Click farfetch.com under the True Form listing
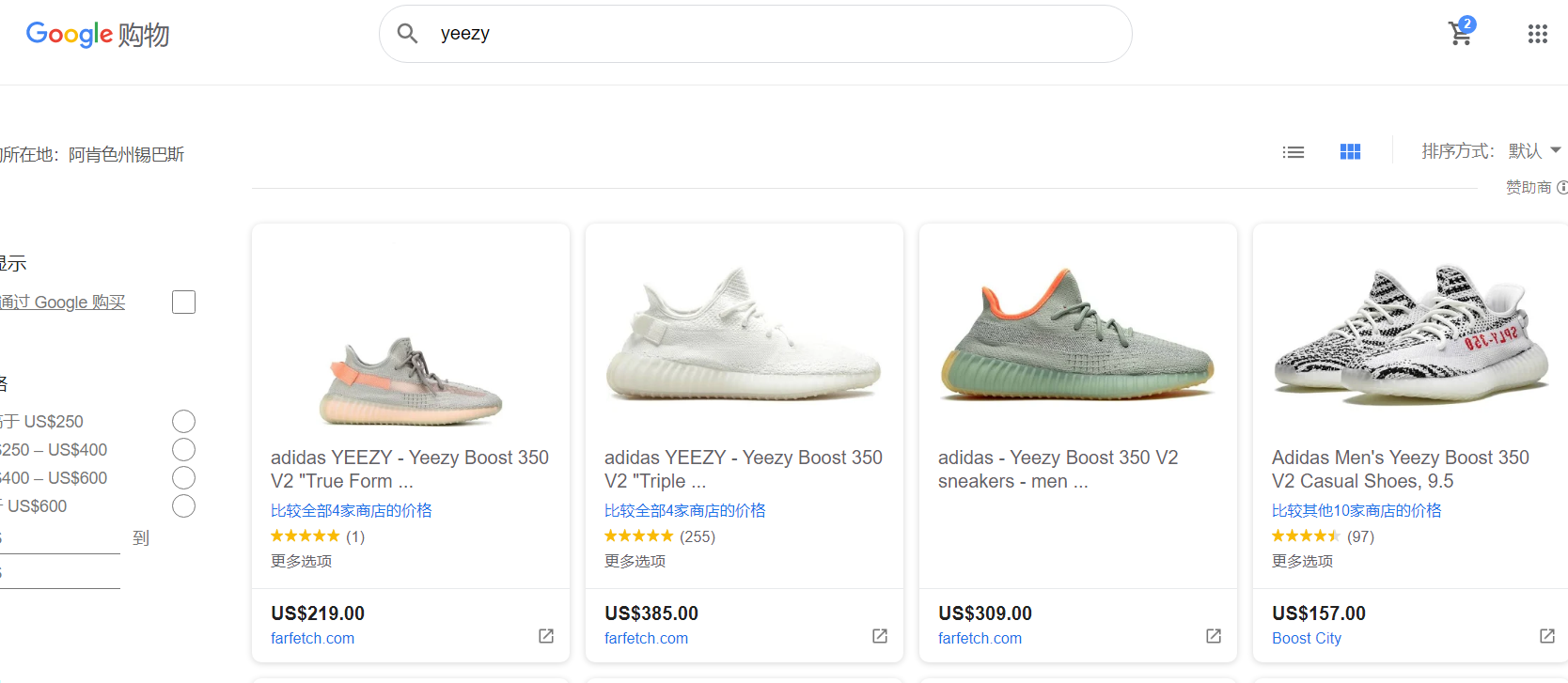This screenshot has width=1568, height=683. click(312, 638)
